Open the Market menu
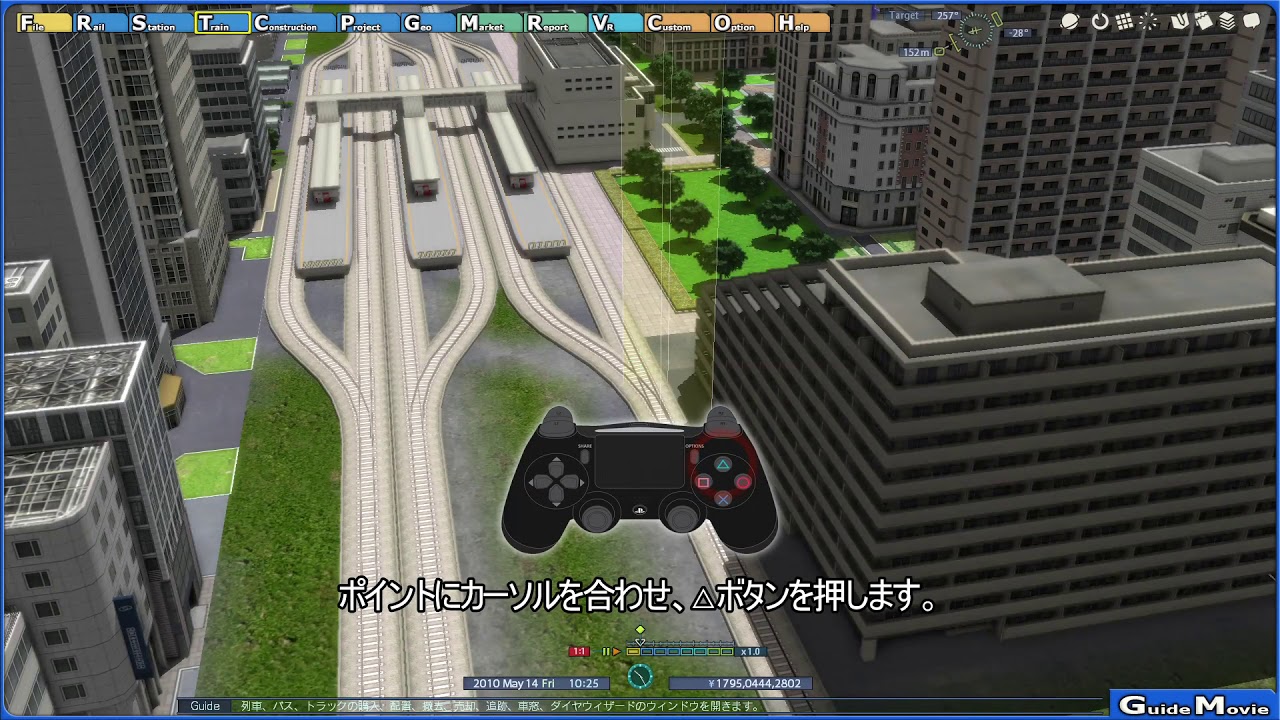 click(x=490, y=23)
